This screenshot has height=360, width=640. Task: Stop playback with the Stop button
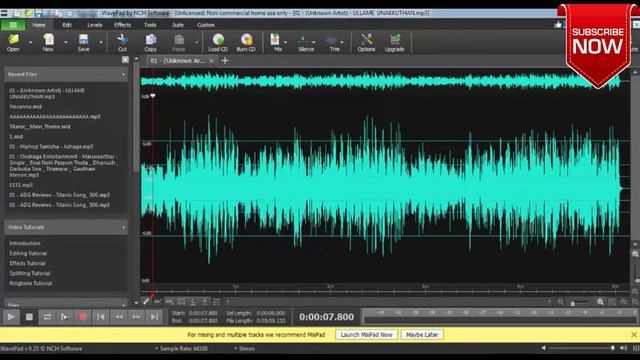(29, 317)
